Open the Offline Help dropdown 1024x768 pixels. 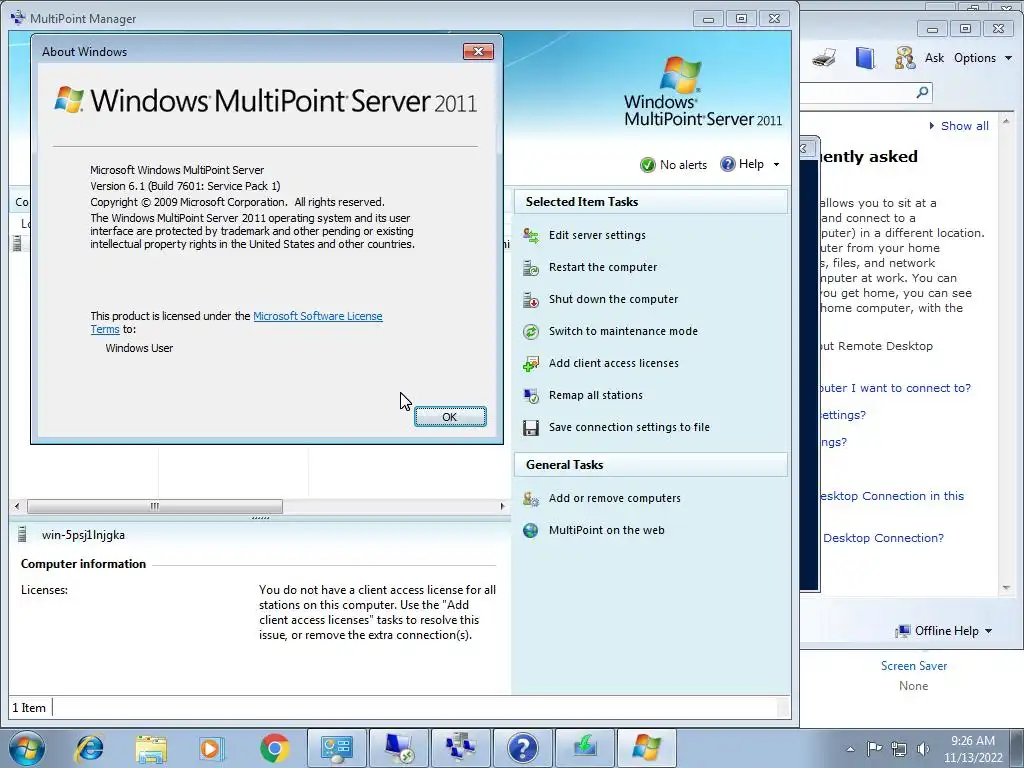click(944, 631)
